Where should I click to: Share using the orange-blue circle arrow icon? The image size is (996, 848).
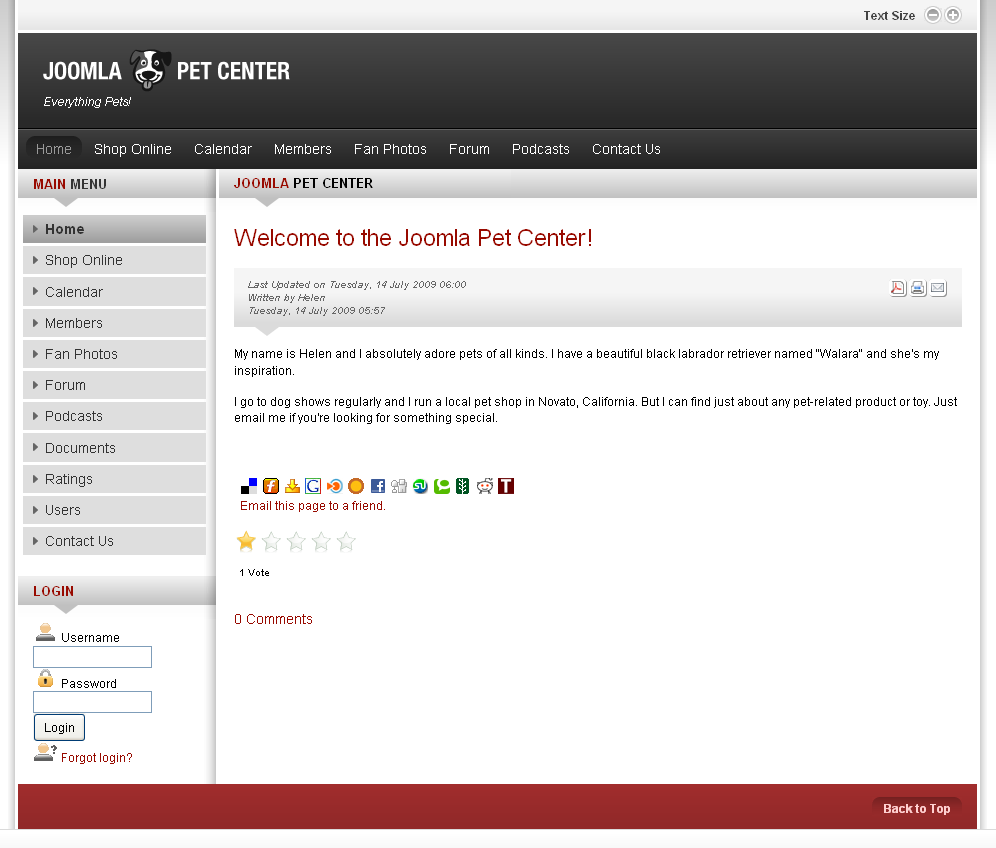click(335, 486)
